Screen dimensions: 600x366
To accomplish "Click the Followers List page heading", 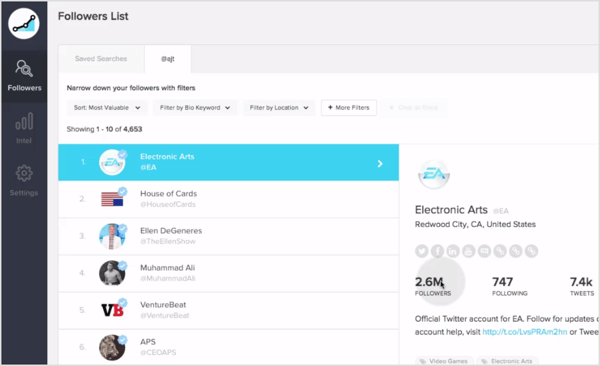I will click(93, 16).
